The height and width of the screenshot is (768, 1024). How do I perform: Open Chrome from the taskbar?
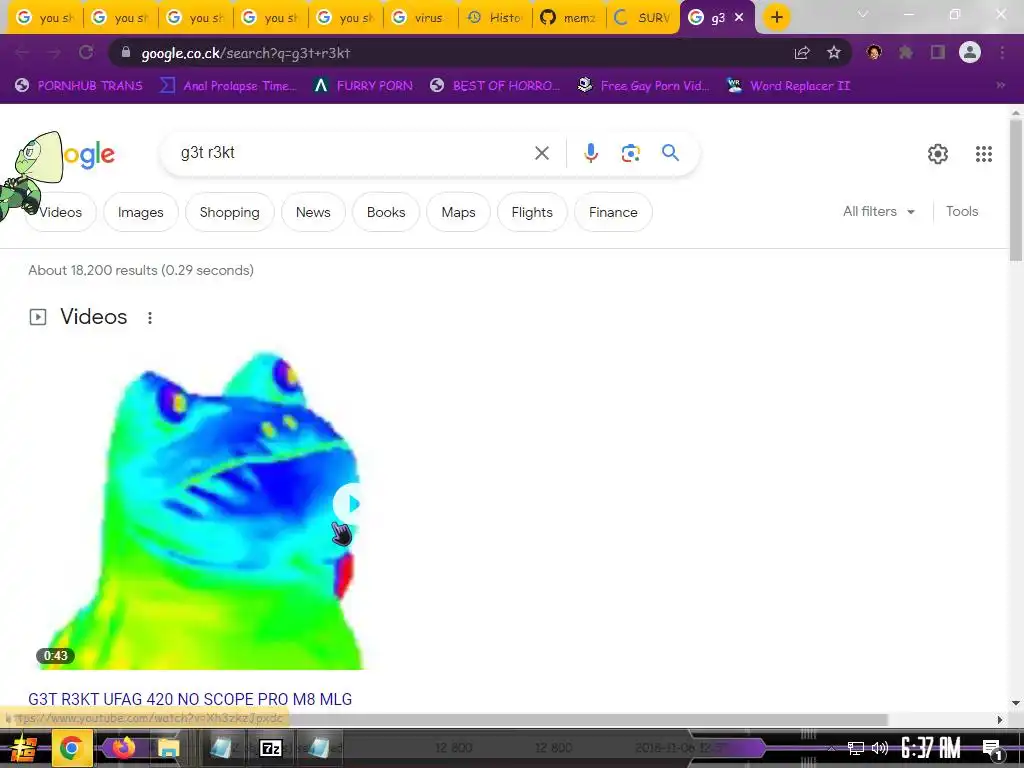point(71,748)
